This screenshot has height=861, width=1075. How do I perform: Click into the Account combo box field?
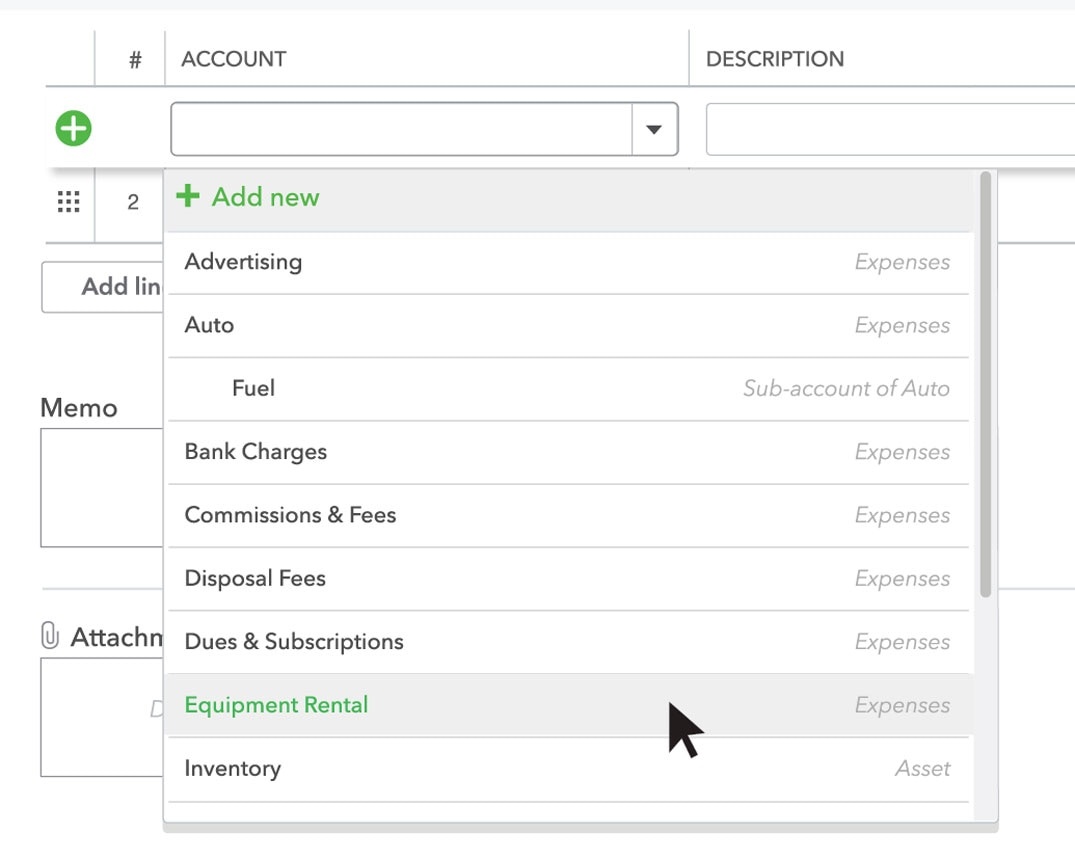(401, 129)
